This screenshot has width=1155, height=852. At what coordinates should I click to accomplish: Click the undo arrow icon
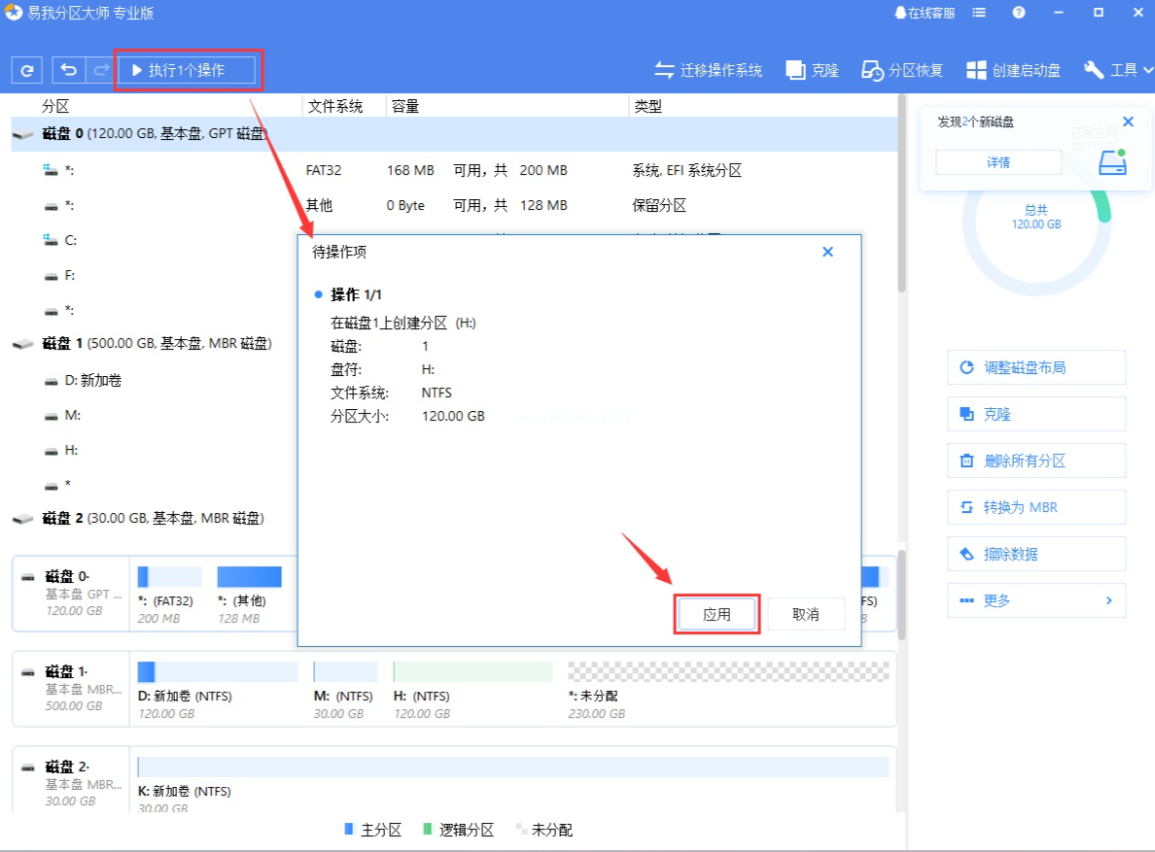(x=68, y=70)
